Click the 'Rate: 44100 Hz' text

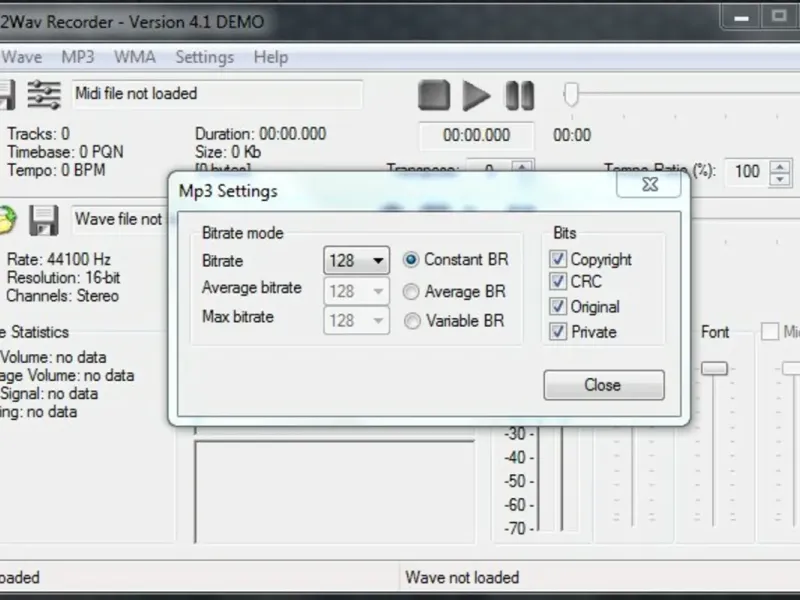tap(59, 259)
